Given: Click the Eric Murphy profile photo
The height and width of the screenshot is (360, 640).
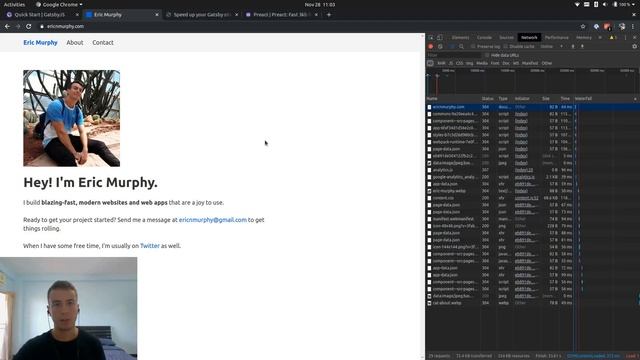Looking at the screenshot, I should coord(71,118).
